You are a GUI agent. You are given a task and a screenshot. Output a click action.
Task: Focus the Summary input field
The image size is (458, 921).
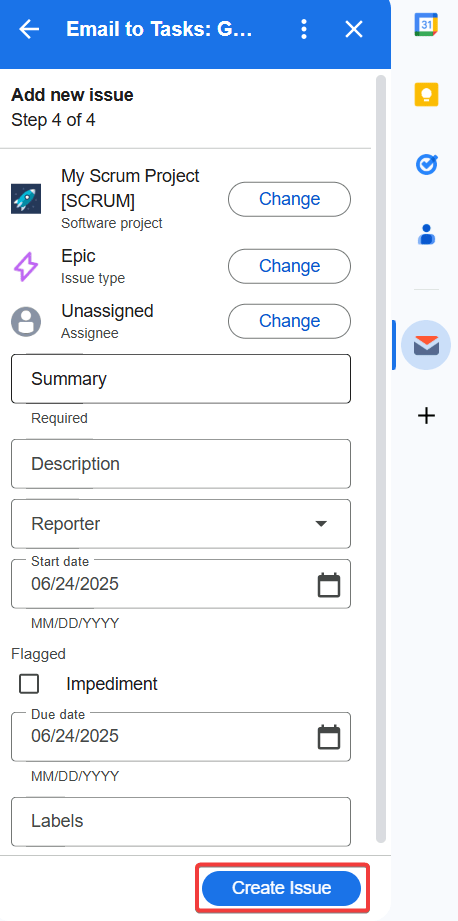[181, 379]
